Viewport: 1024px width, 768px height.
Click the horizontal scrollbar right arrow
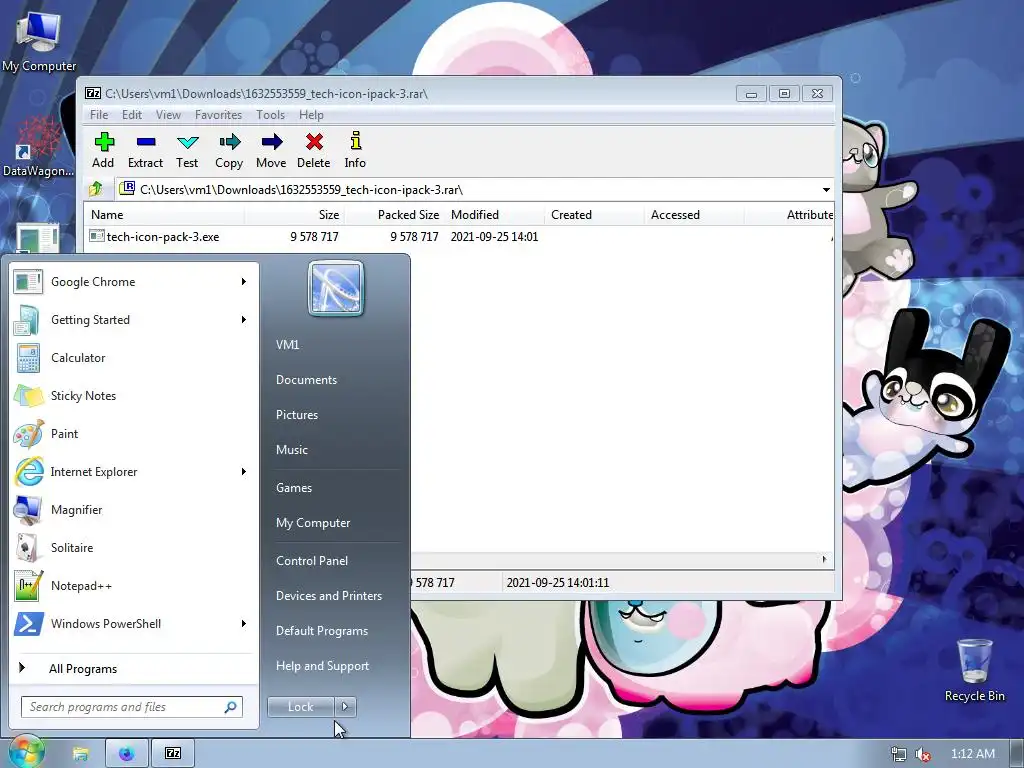pos(824,560)
